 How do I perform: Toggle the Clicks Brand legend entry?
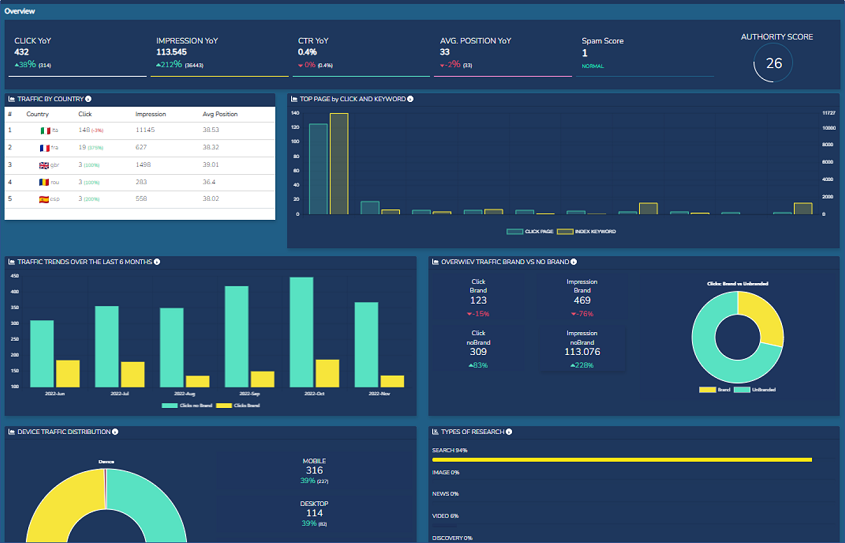(238, 406)
